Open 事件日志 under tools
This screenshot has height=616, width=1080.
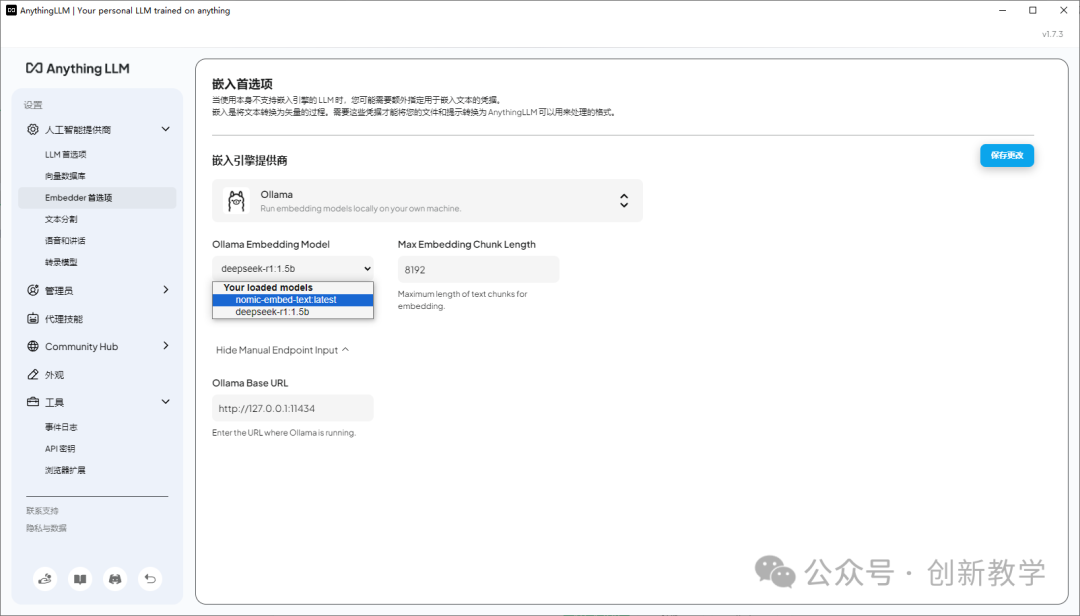(x=61, y=427)
